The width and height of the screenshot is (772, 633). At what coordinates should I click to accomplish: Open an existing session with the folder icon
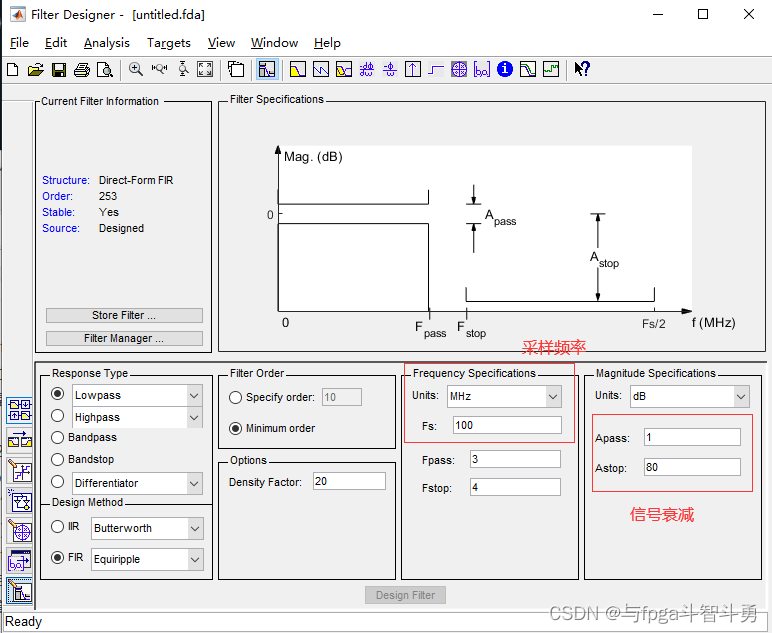35,69
